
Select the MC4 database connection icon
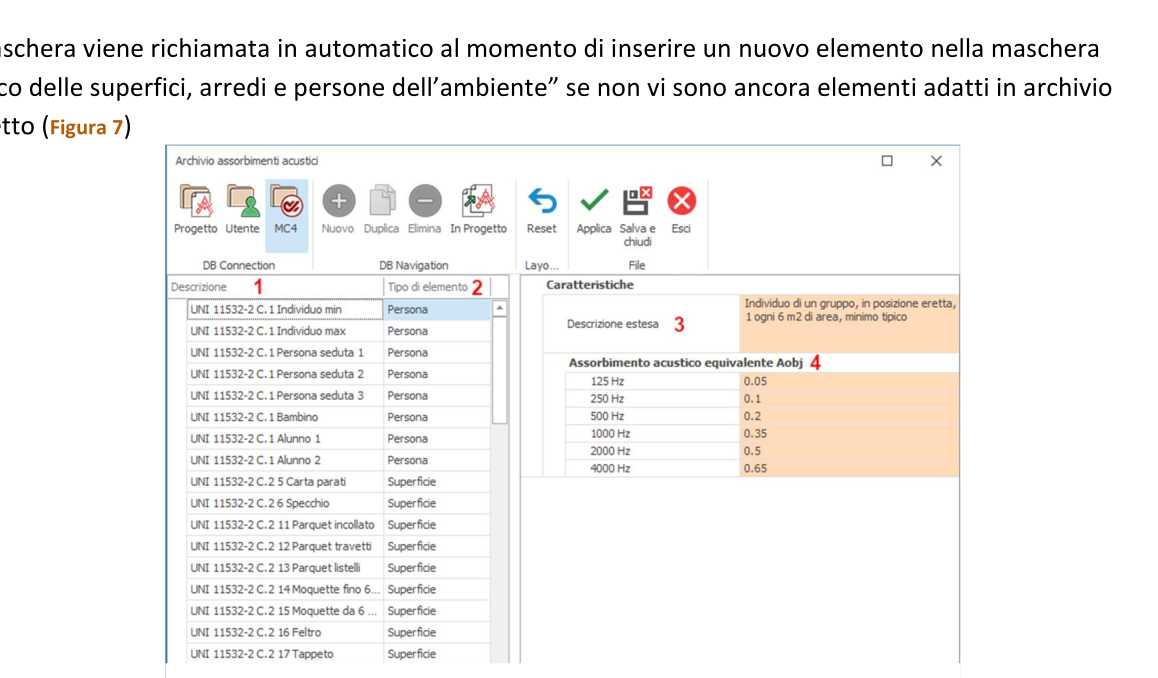[x=286, y=201]
